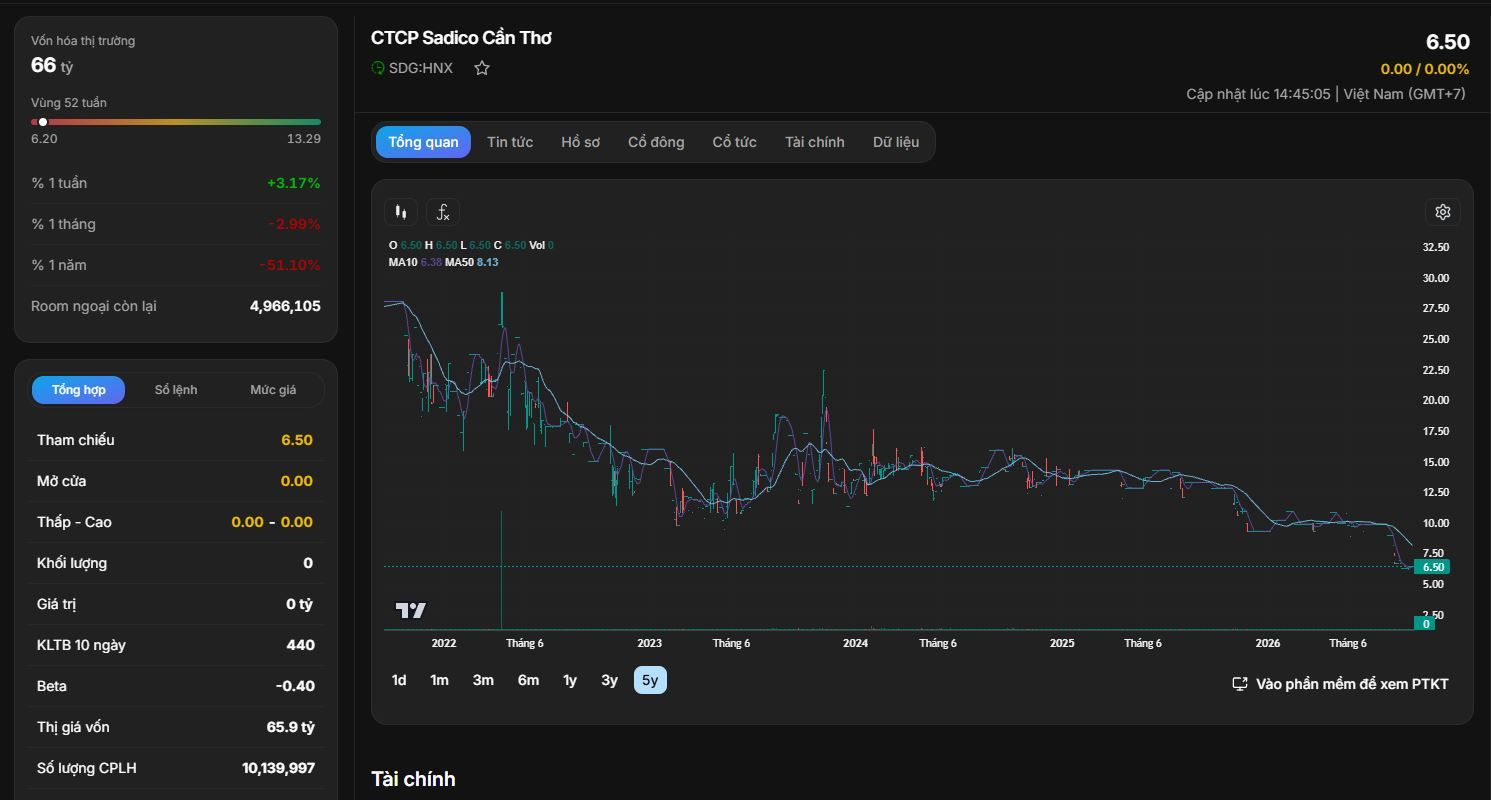Image resolution: width=1491 pixels, height=800 pixels.
Task: Click the 52-week range slider marker
Action: point(43,122)
